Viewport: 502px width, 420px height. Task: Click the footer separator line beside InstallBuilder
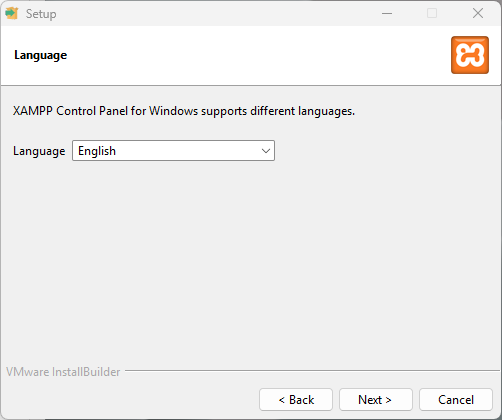coord(312,370)
